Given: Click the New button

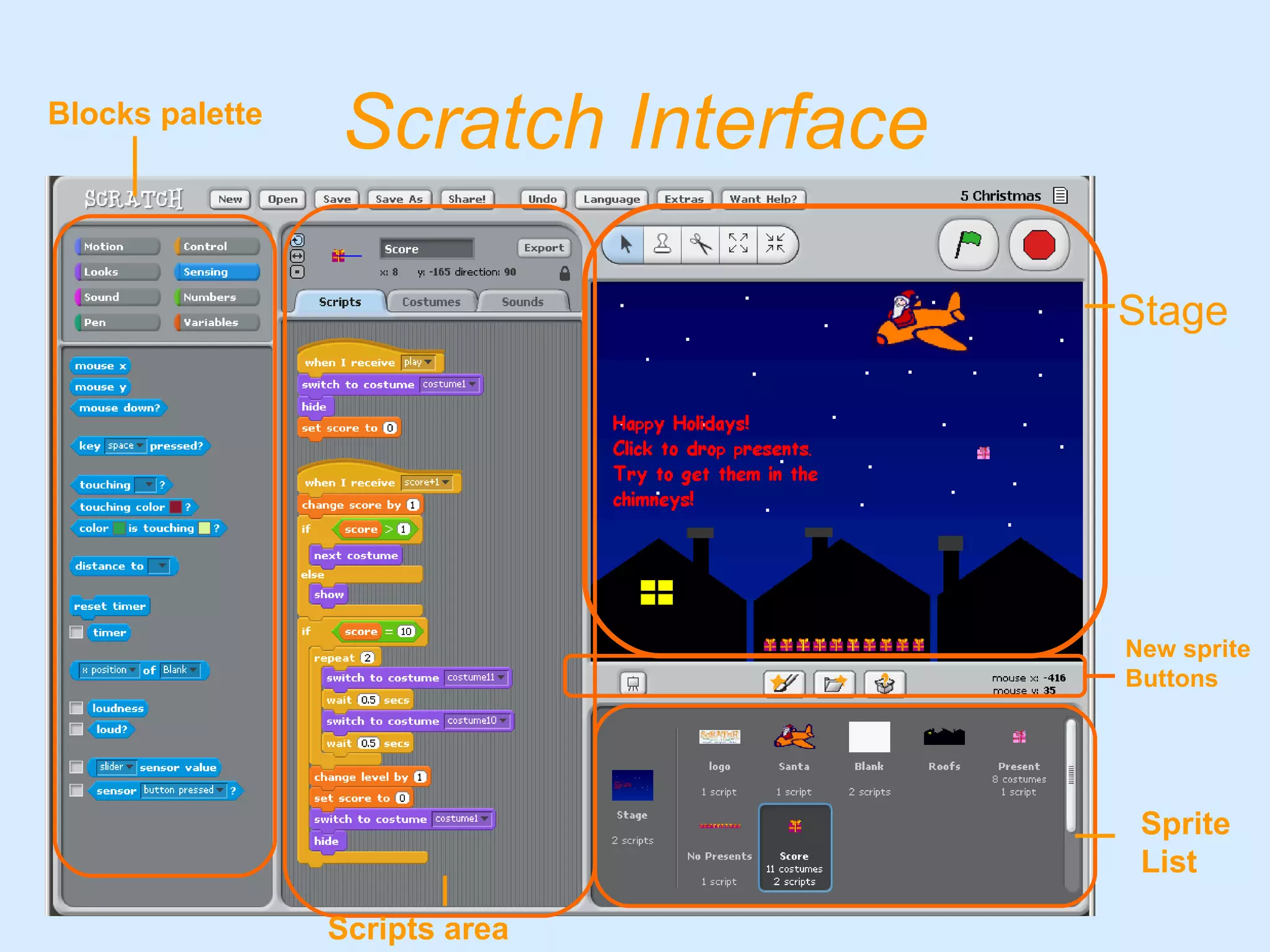Looking at the screenshot, I should pyautogui.click(x=230, y=199).
